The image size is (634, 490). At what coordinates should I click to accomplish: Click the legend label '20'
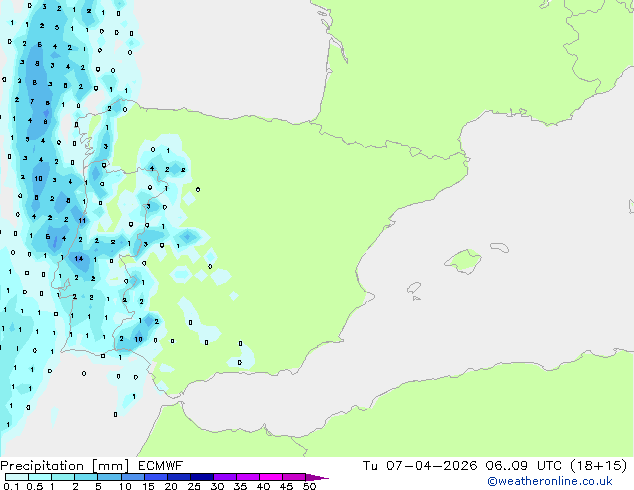tap(171, 486)
